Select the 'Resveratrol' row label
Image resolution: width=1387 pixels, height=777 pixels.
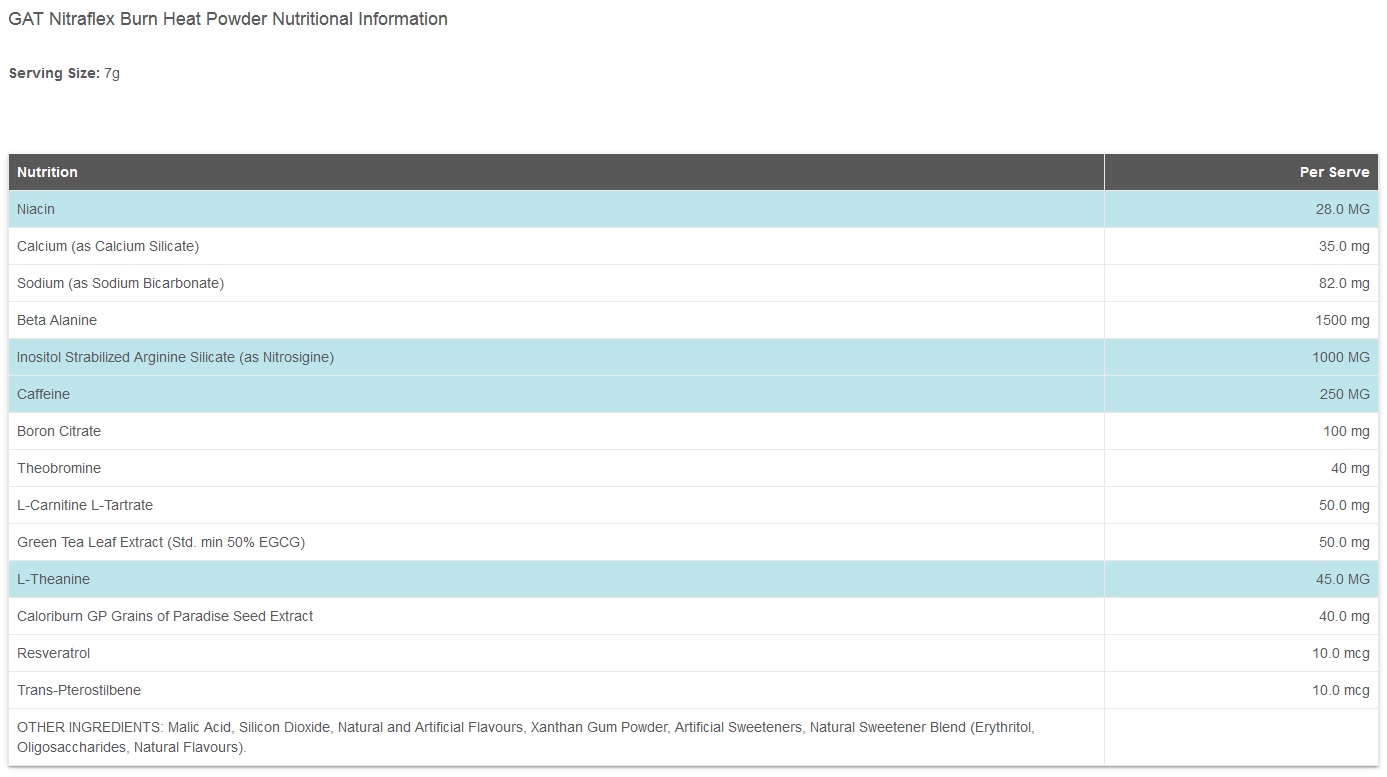coord(53,653)
